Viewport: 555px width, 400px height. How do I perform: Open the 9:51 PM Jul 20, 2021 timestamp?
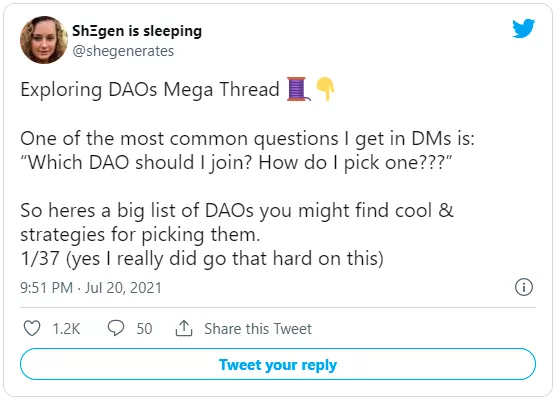pyautogui.click(x=91, y=287)
